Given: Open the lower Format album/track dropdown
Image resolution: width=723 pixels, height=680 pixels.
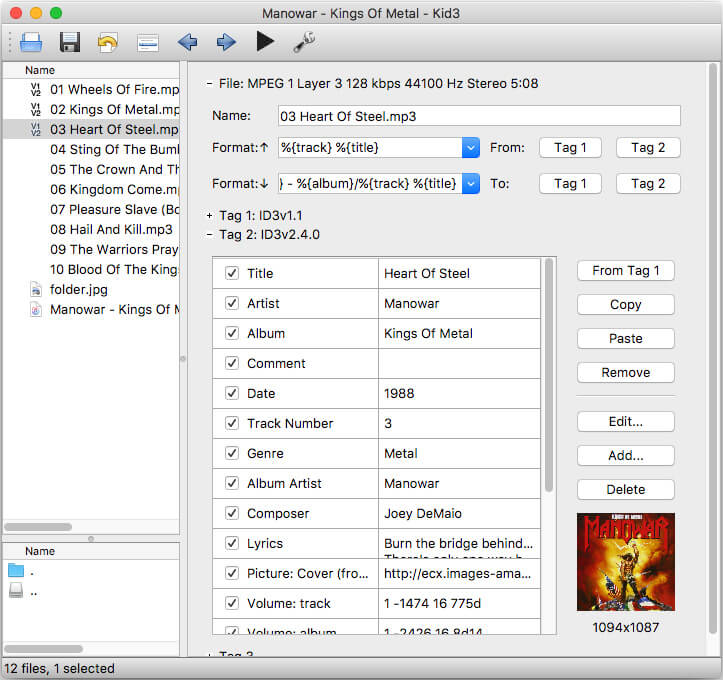Looking at the screenshot, I should pos(471,183).
